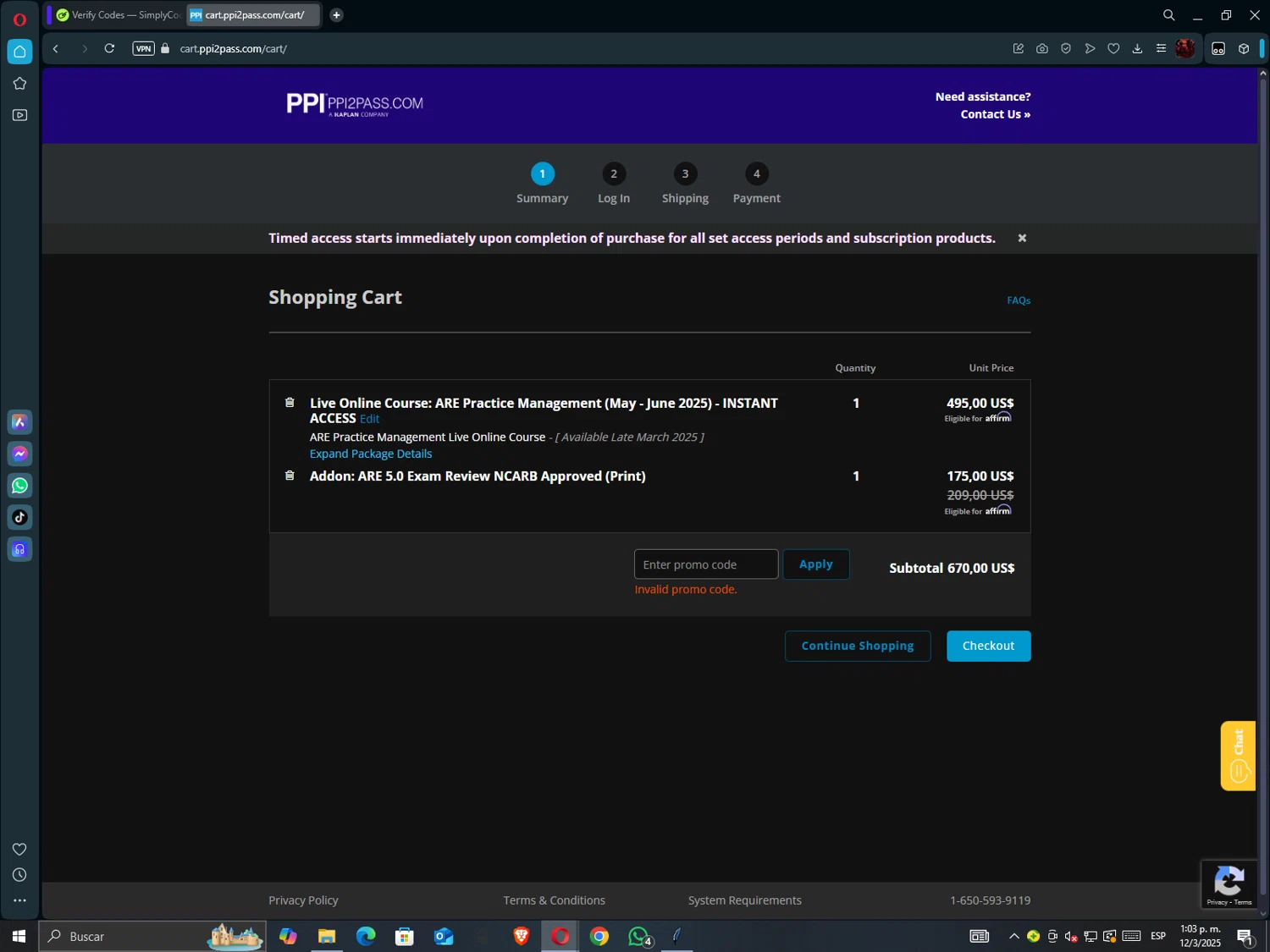Open browsing history clock in sidebar

tap(19, 875)
